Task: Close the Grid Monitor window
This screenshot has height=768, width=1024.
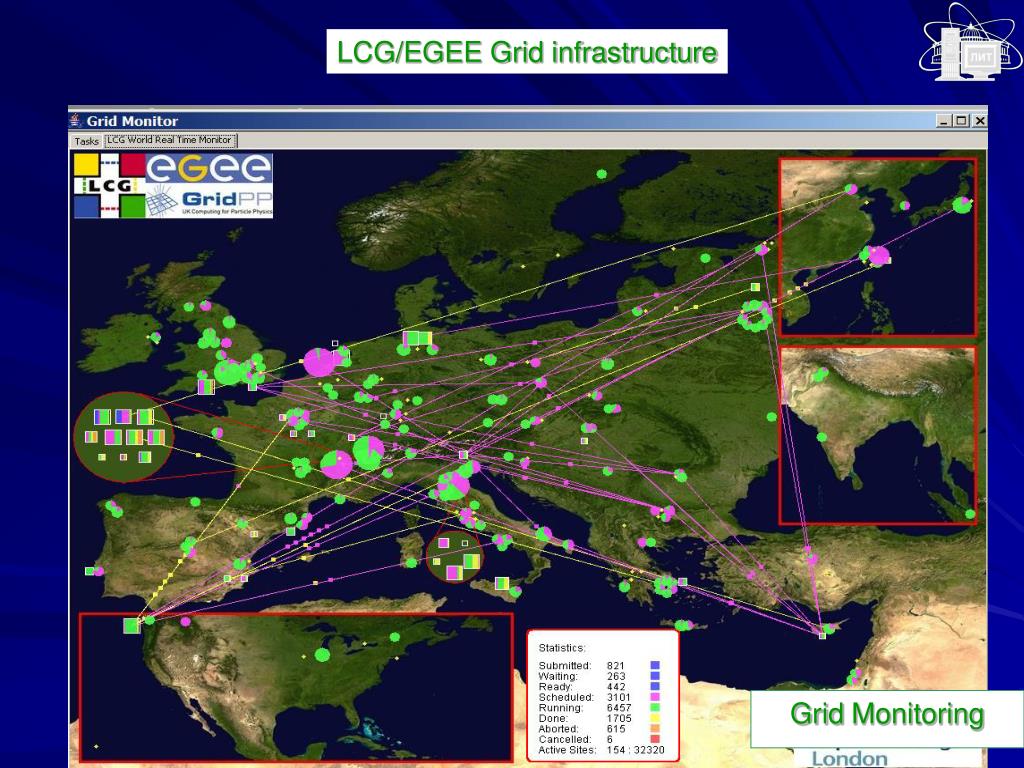Action: (979, 121)
